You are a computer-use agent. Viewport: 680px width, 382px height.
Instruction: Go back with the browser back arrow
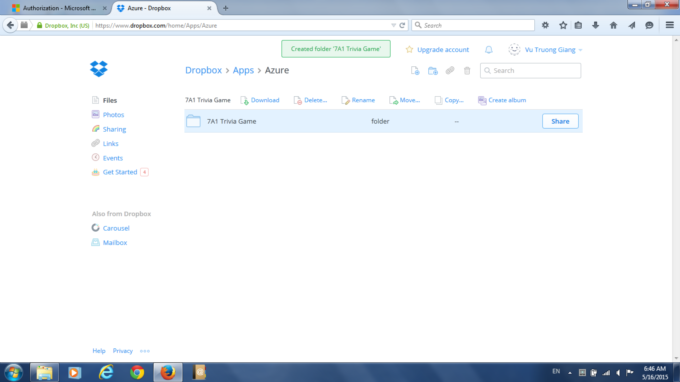[10, 25]
